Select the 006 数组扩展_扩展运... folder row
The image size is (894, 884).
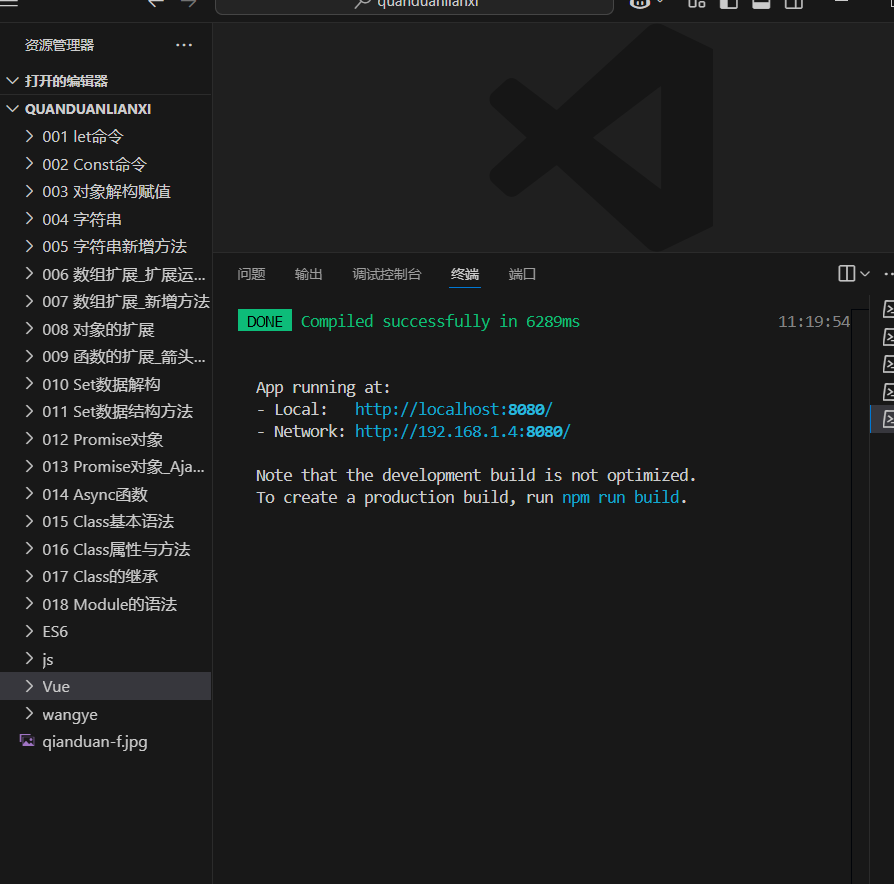pyautogui.click(x=105, y=274)
